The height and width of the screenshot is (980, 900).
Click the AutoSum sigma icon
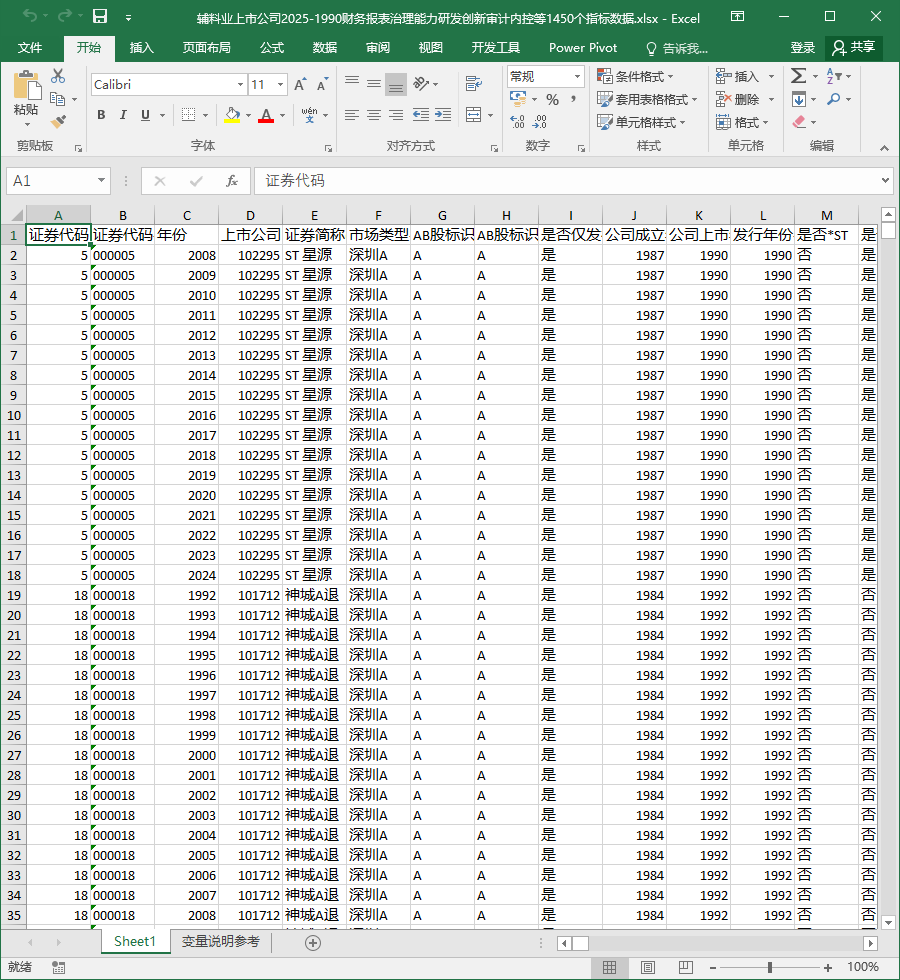pos(798,76)
